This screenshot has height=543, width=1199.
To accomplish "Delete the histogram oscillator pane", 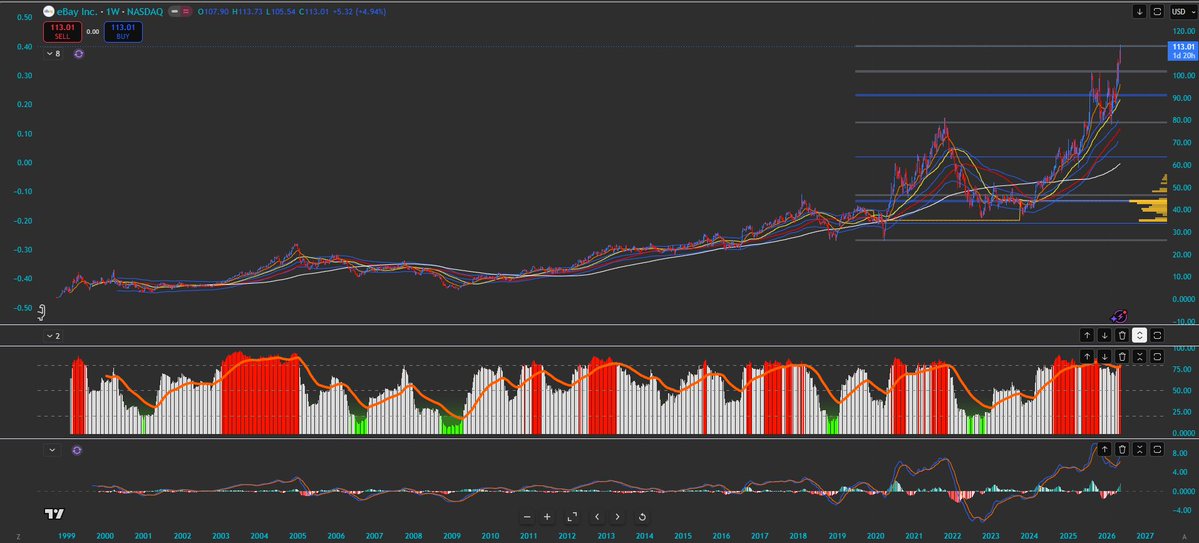I will point(1122,356).
